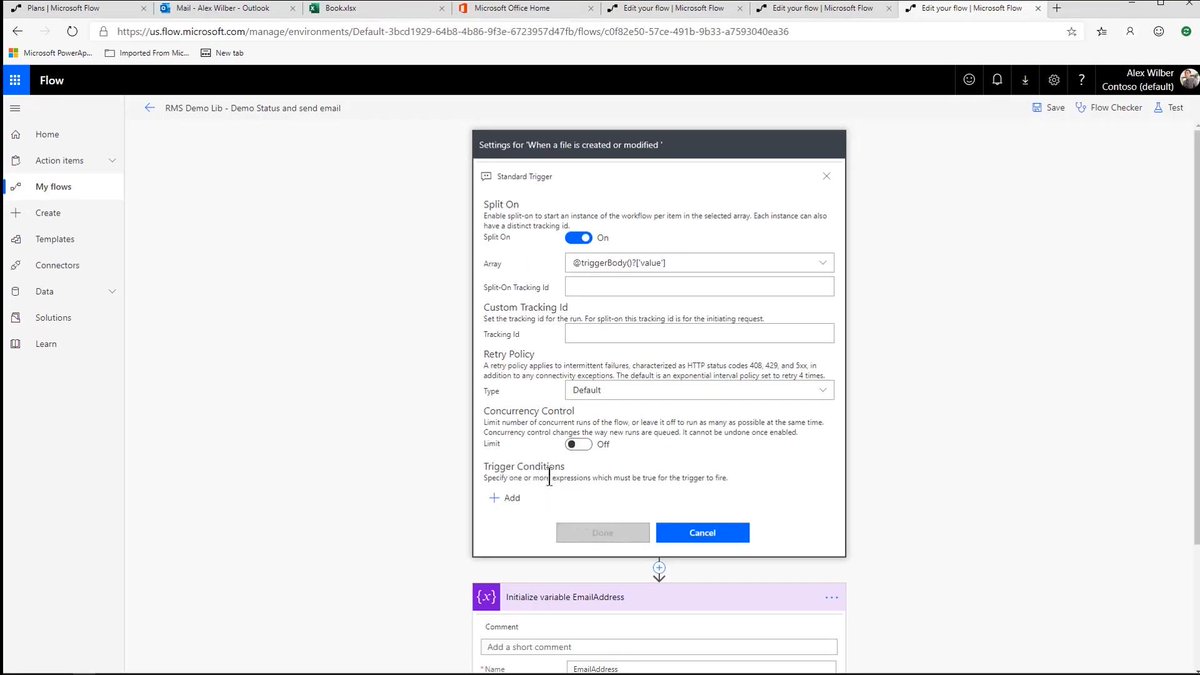The height and width of the screenshot is (675, 1200).
Task: Open the Array dropdown
Action: pyautogui.click(x=699, y=262)
